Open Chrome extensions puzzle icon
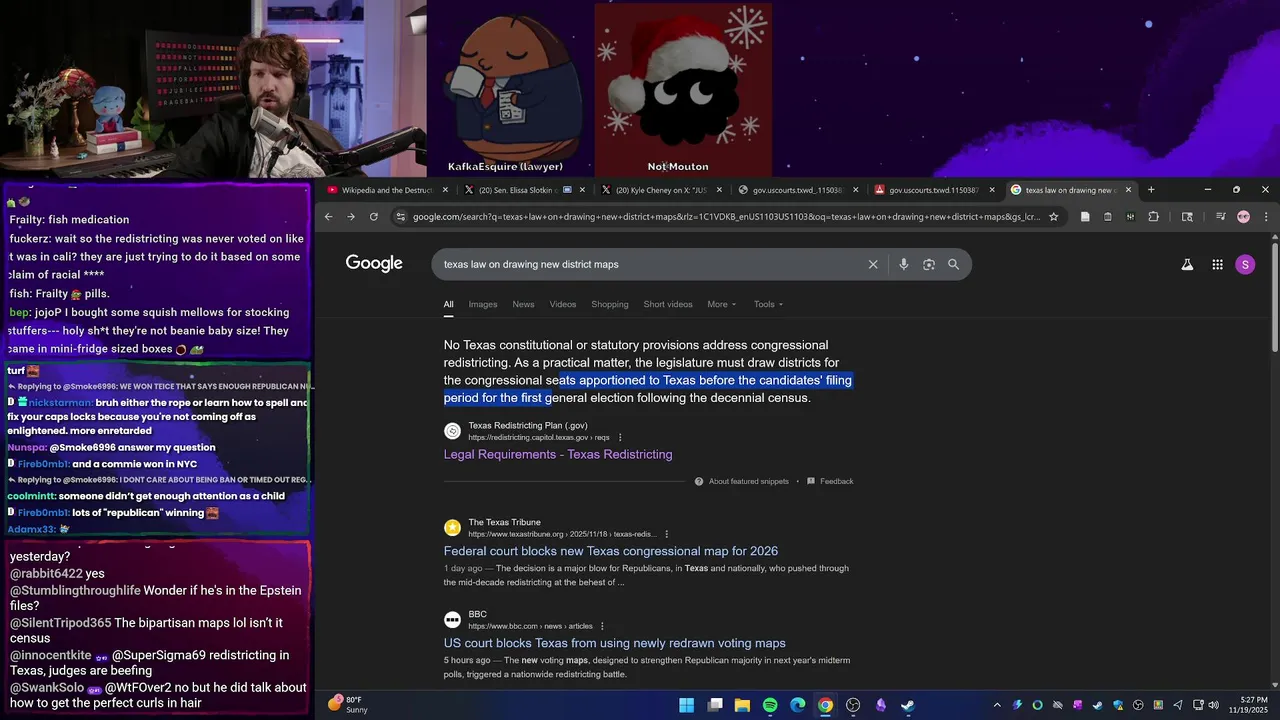 point(1153,217)
